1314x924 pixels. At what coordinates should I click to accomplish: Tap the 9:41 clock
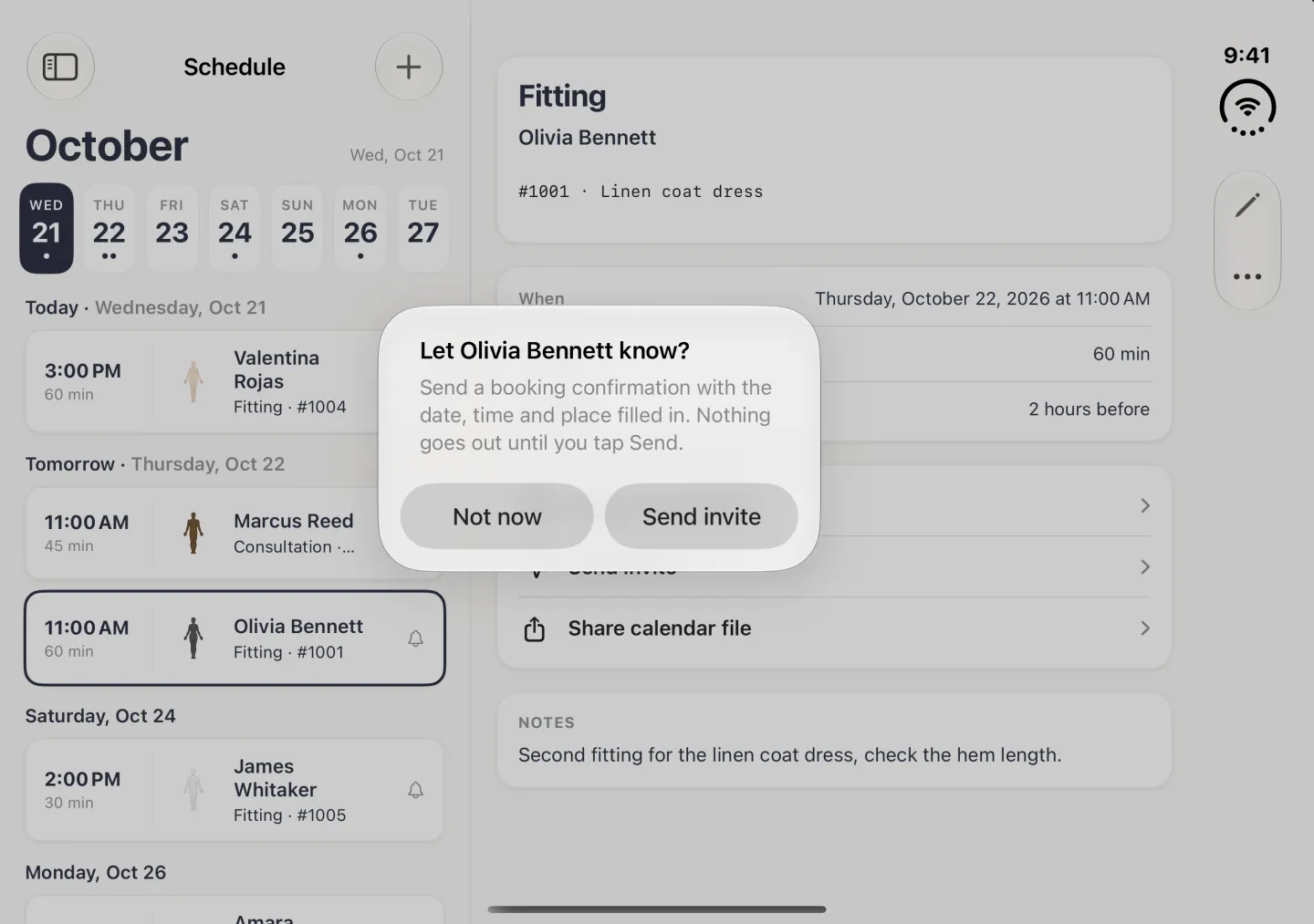tap(1246, 56)
